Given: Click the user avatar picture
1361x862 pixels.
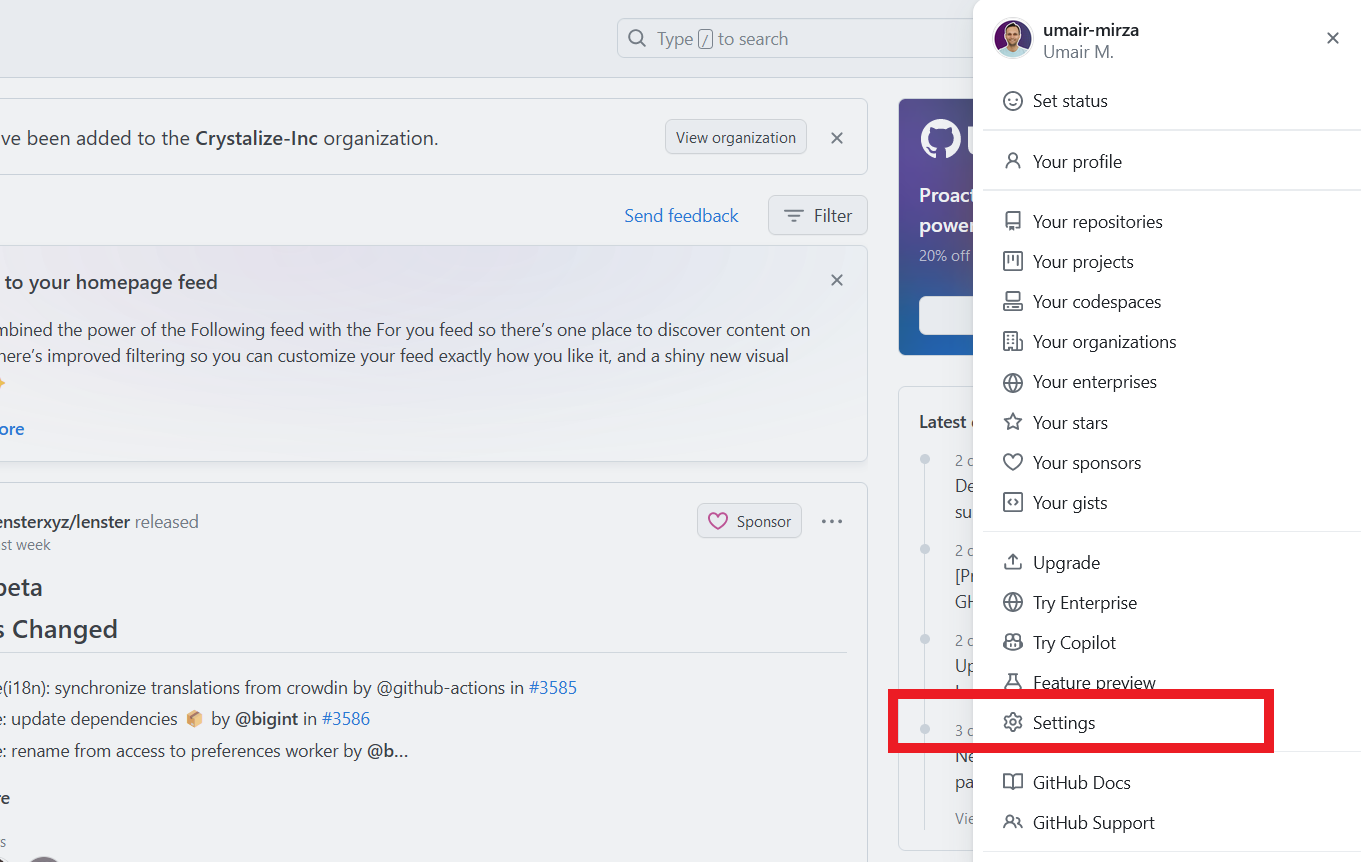Looking at the screenshot, I should tap(1012, 39).
